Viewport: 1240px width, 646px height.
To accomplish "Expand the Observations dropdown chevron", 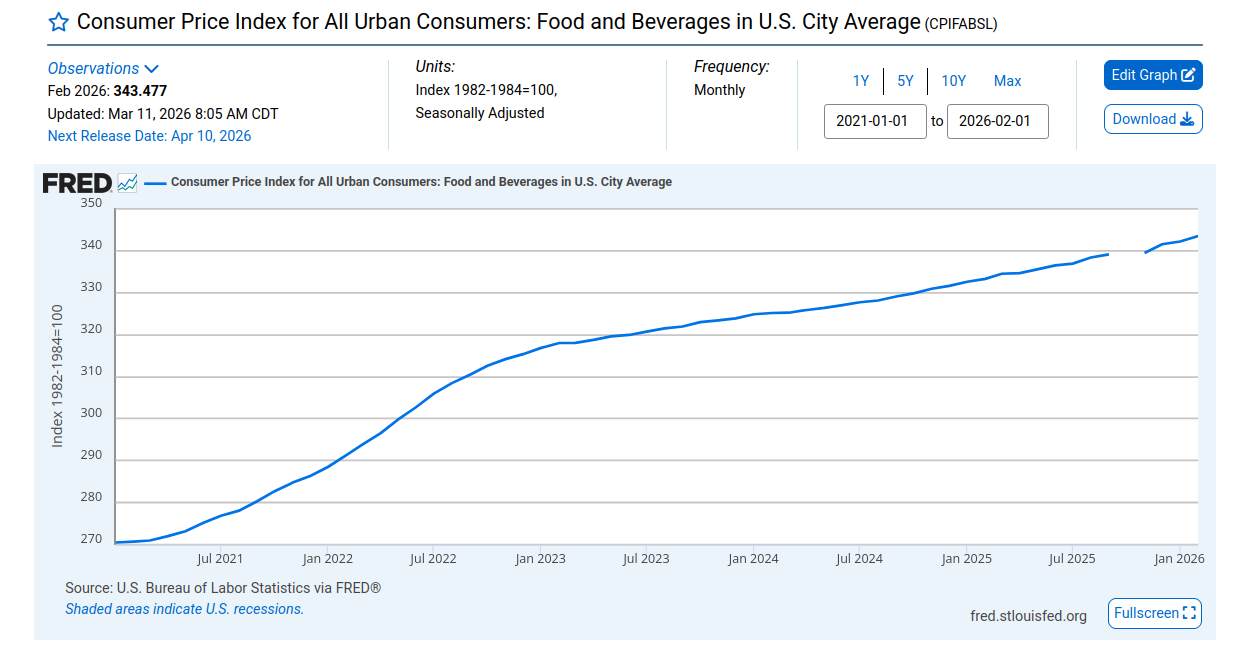I will point(152,69).
